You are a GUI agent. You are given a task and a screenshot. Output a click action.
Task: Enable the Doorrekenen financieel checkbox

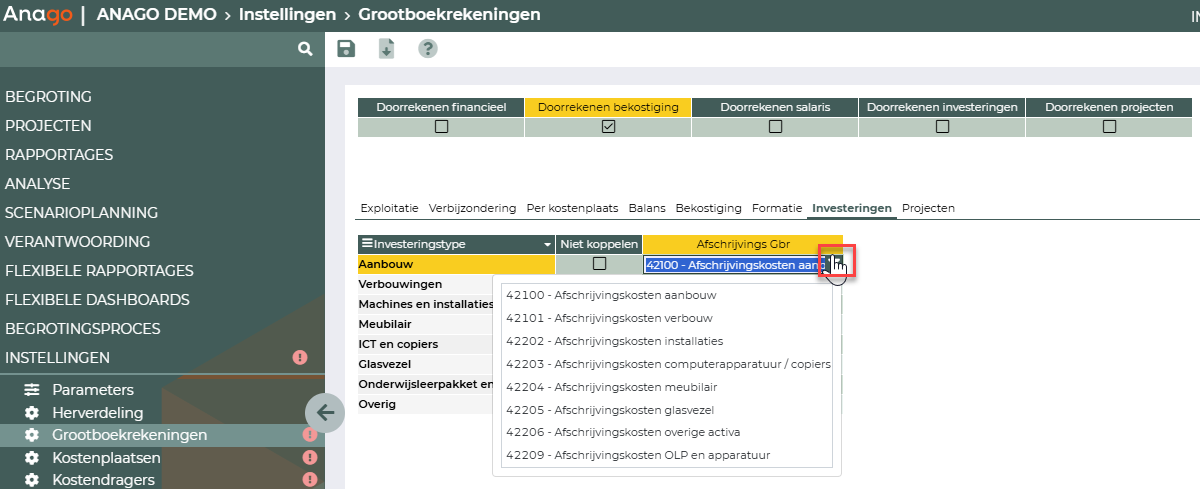(441, 126)
